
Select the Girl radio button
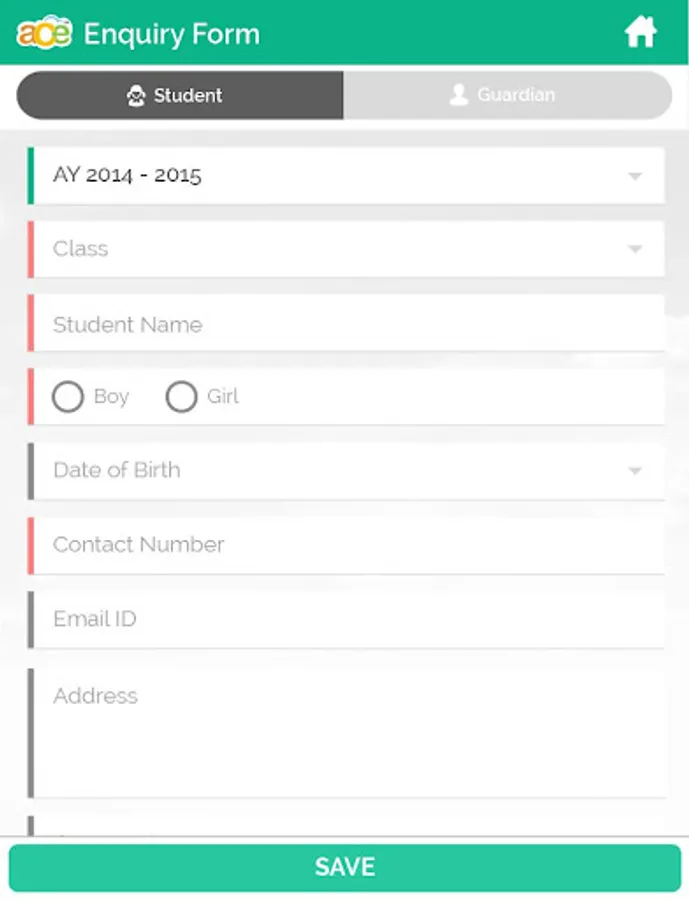pyautogui.click(x=181, y=397)
